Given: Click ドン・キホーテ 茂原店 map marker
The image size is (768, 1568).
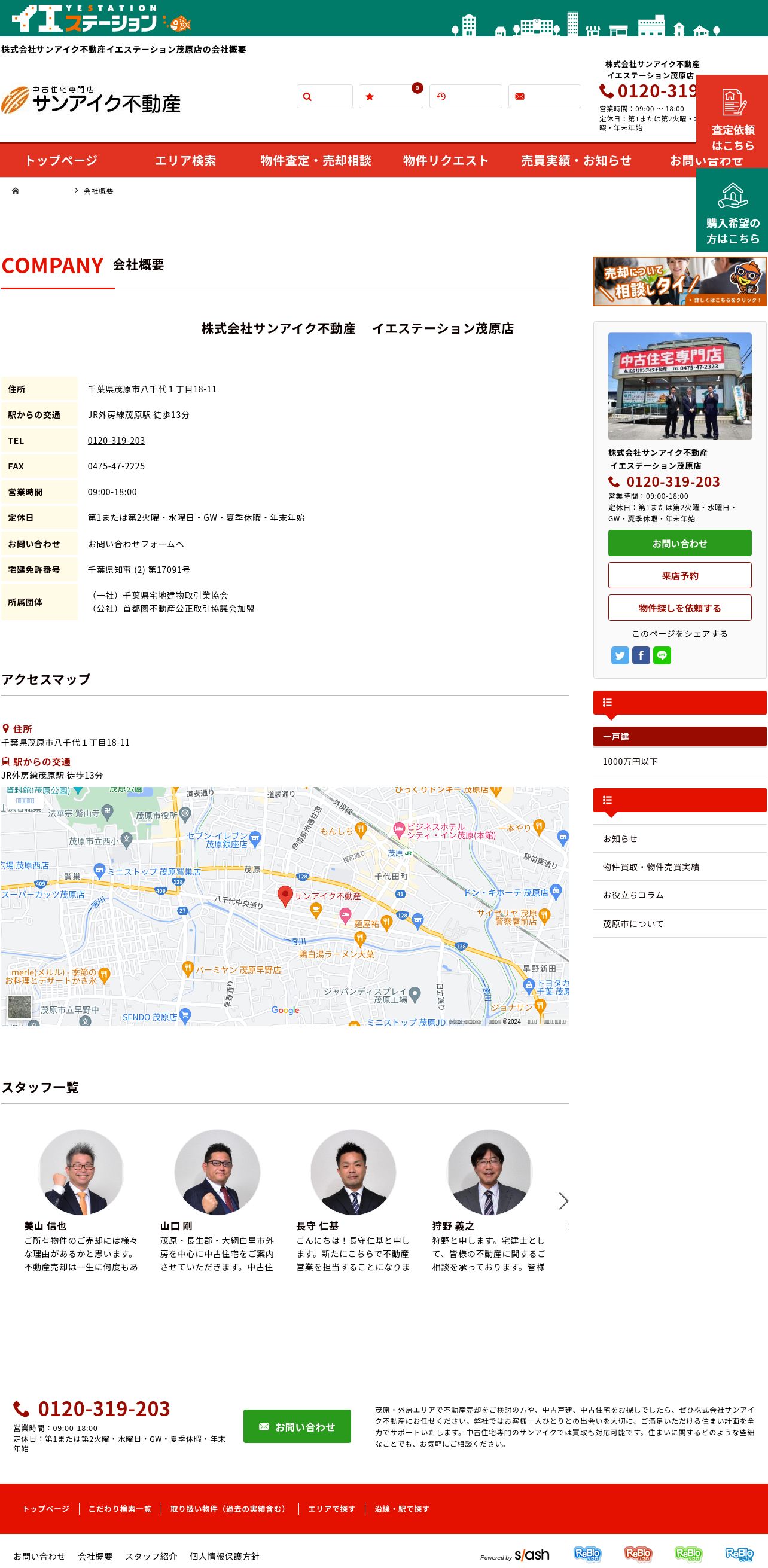Looking at the screenshot, I should pos(556,891).
